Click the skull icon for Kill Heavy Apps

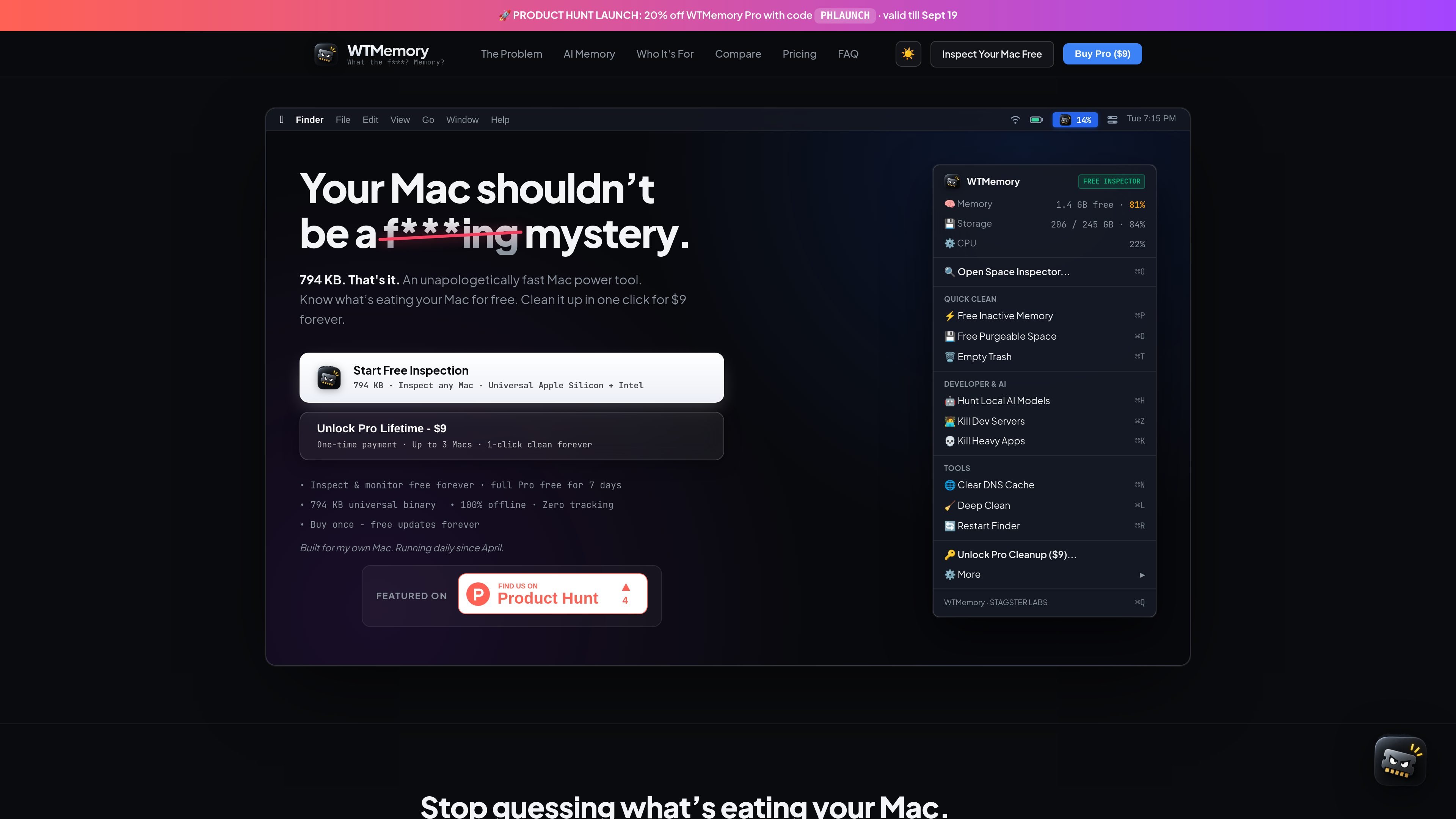point(949,441)
